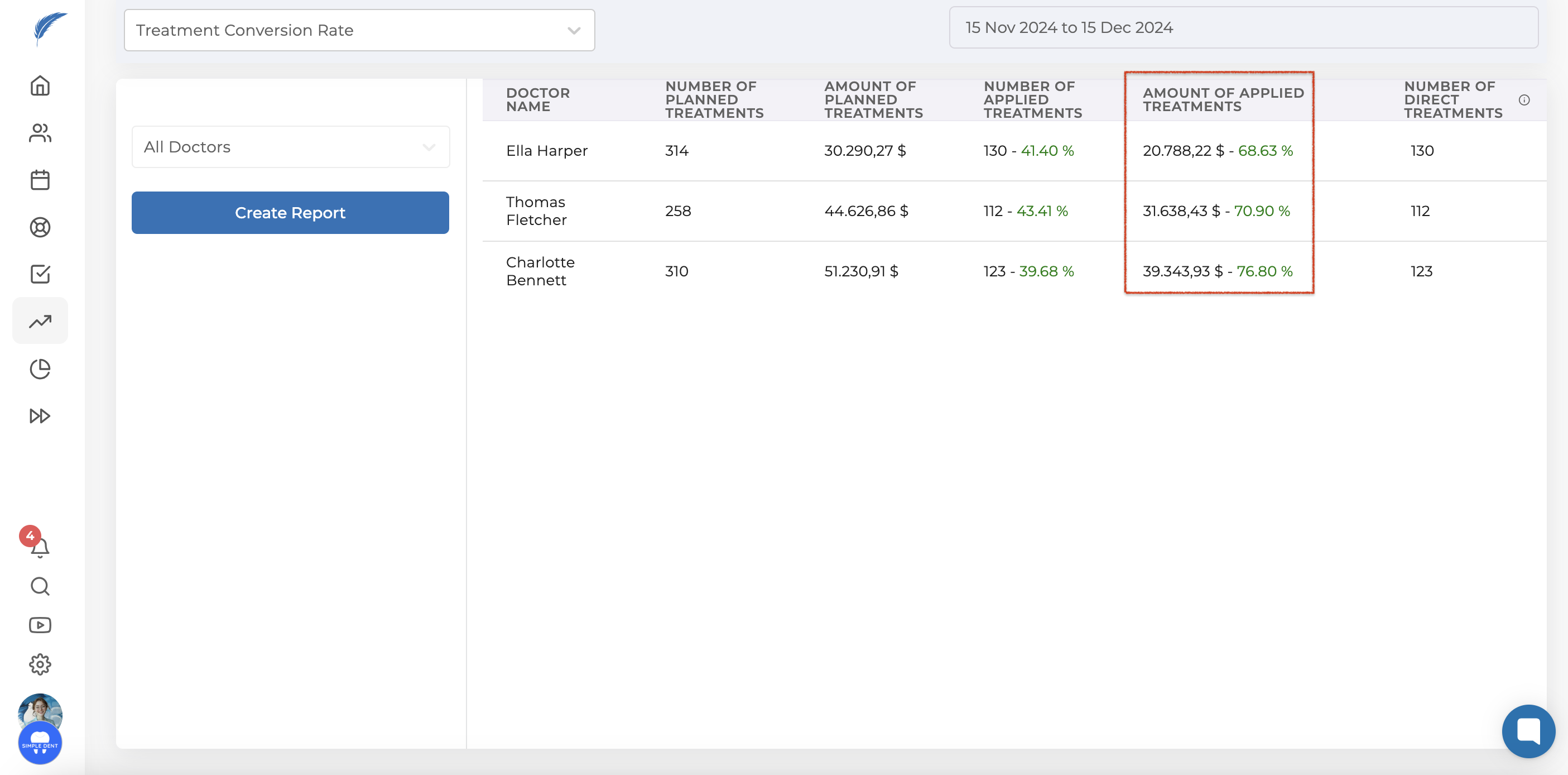Open the pie chart statistics icon
Screen dimensions: 1568x775
point(40,369)
